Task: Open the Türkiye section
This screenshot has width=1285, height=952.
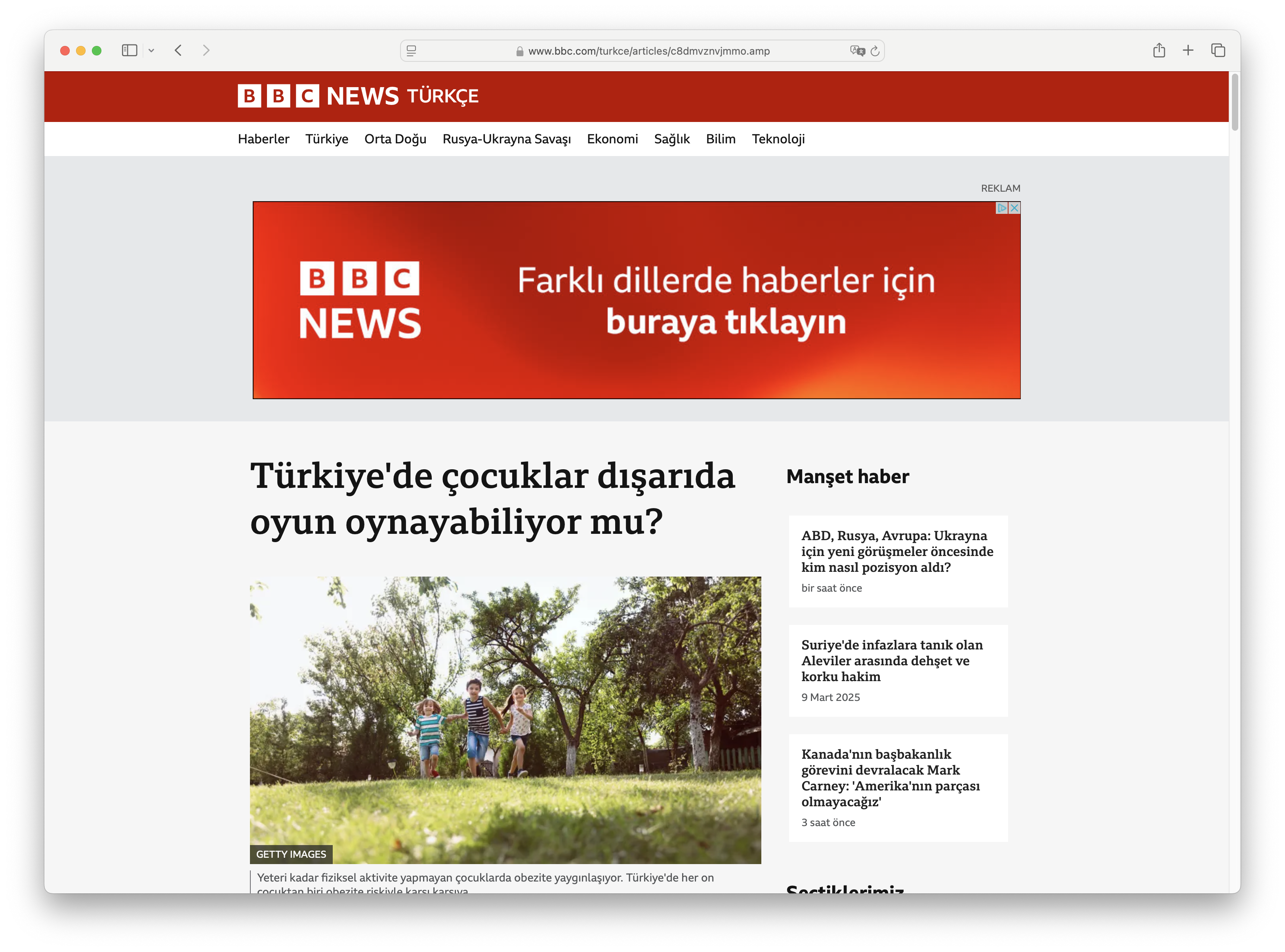Action: (x=327, y=139)
